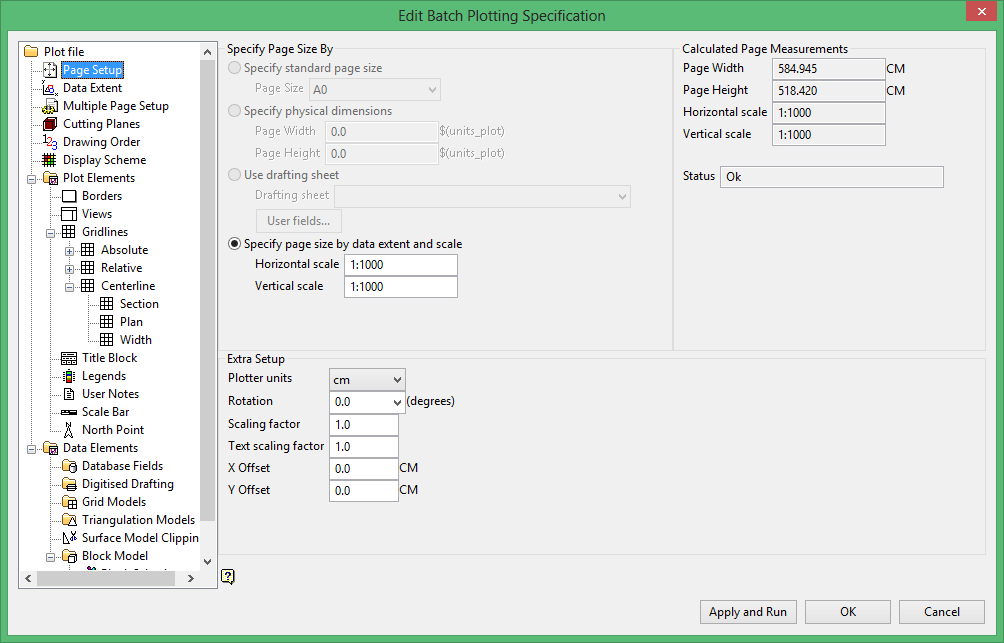Click the Cutting Planes icon in tree
Screen dimensions: 1004x643
tap(49, 124)
